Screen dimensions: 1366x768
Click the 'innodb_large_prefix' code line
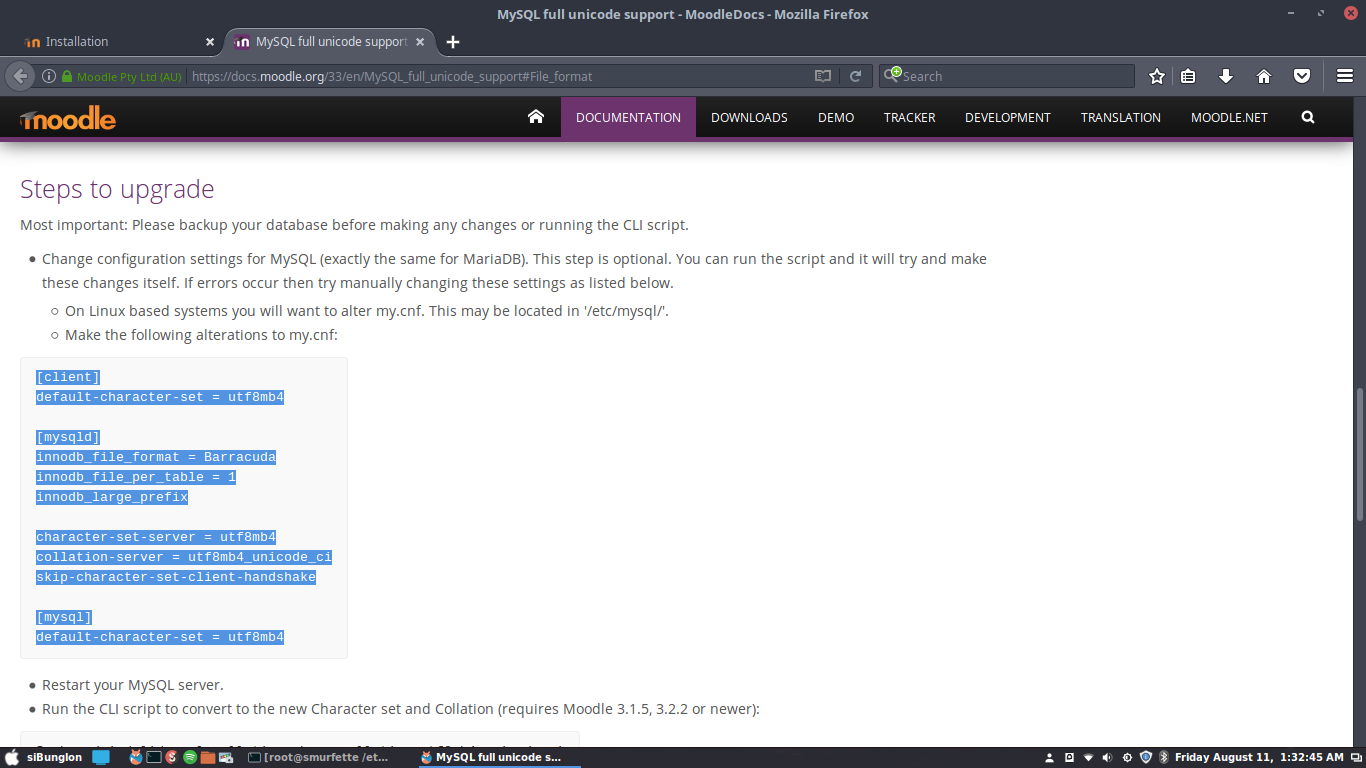112,497
